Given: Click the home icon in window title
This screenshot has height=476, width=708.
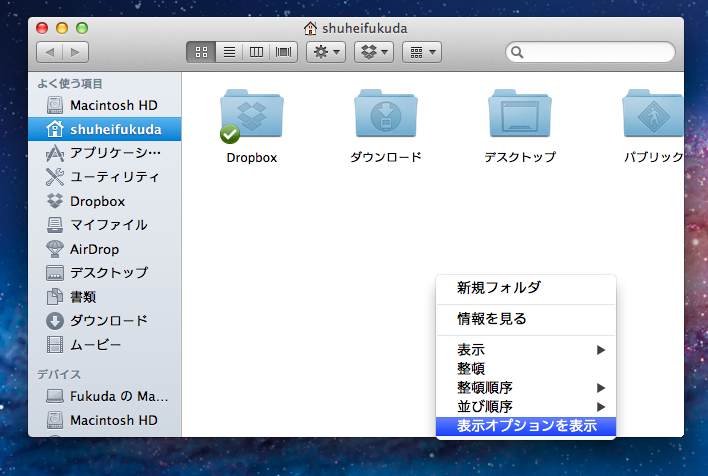Looking at the screenshot, I should 310,28.
